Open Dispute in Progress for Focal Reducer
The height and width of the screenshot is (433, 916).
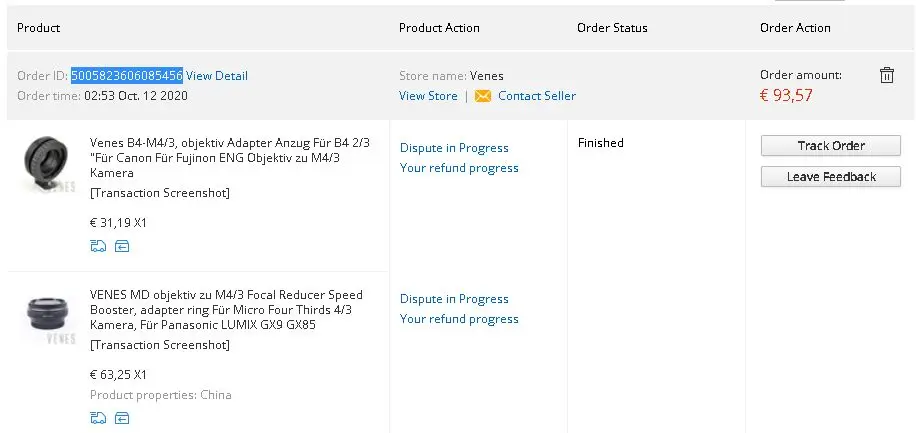pos(454,299)
